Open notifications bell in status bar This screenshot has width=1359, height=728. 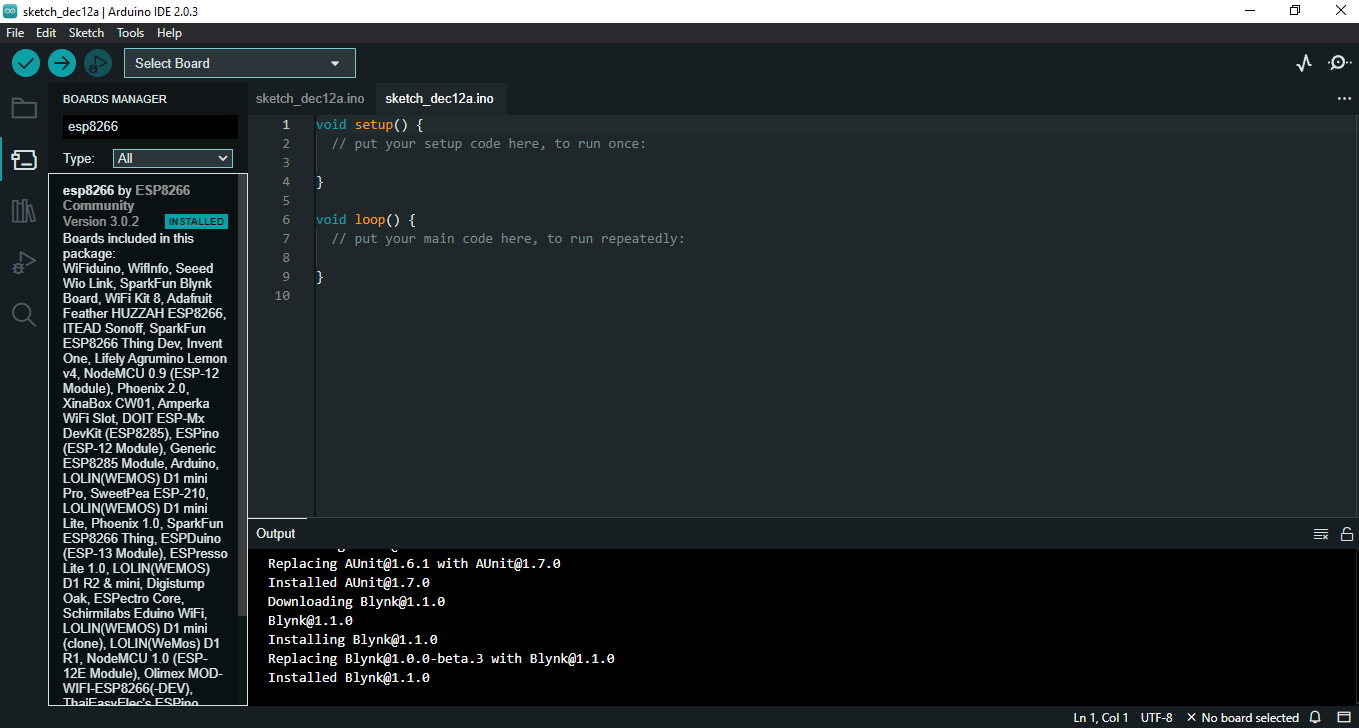tap(1315, 718)
